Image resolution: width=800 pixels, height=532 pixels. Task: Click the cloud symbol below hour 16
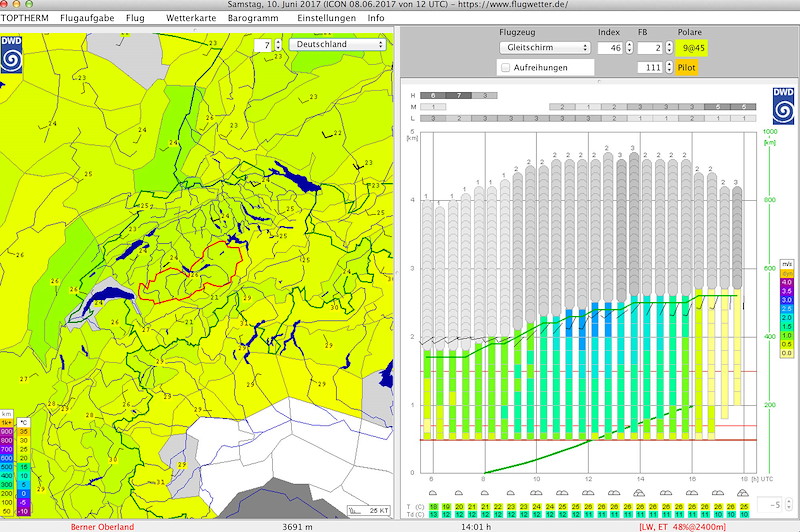691,493
